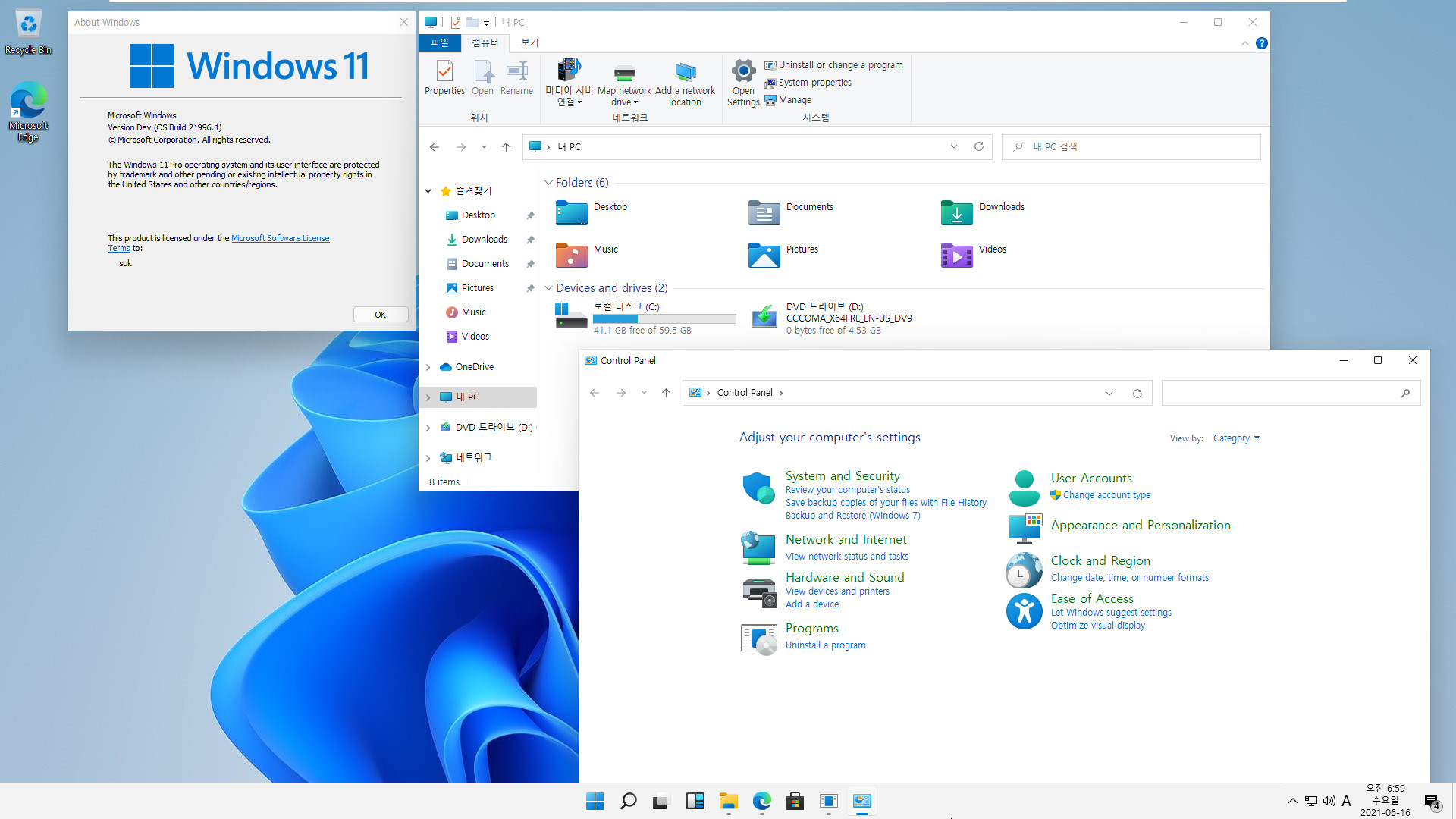Screen dimensions: 1456x819
Task: Click the Control Panel search field
Action: tap(1291, 393)
